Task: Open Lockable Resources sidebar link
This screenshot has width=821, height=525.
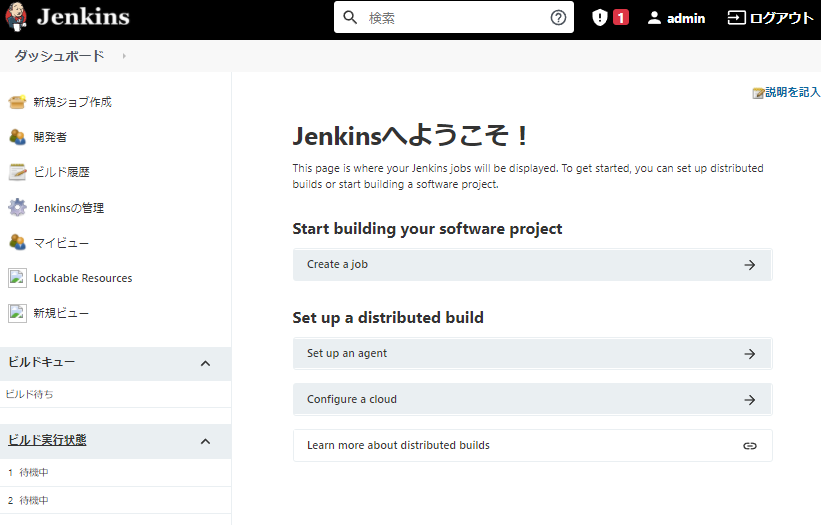Action: 83,278
